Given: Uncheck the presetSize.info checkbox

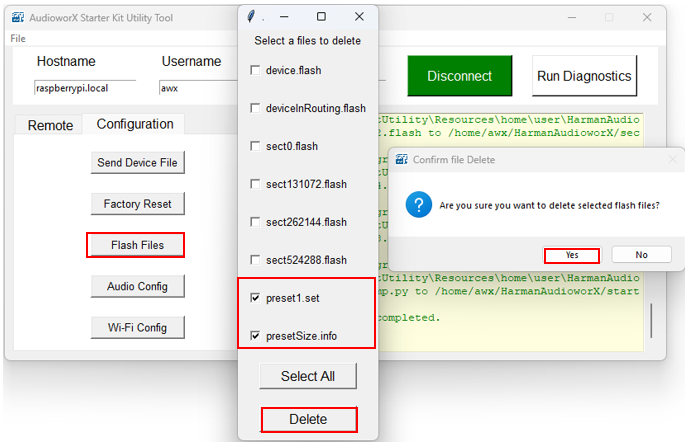Looking at the screenshot, I should click(255, 336).
